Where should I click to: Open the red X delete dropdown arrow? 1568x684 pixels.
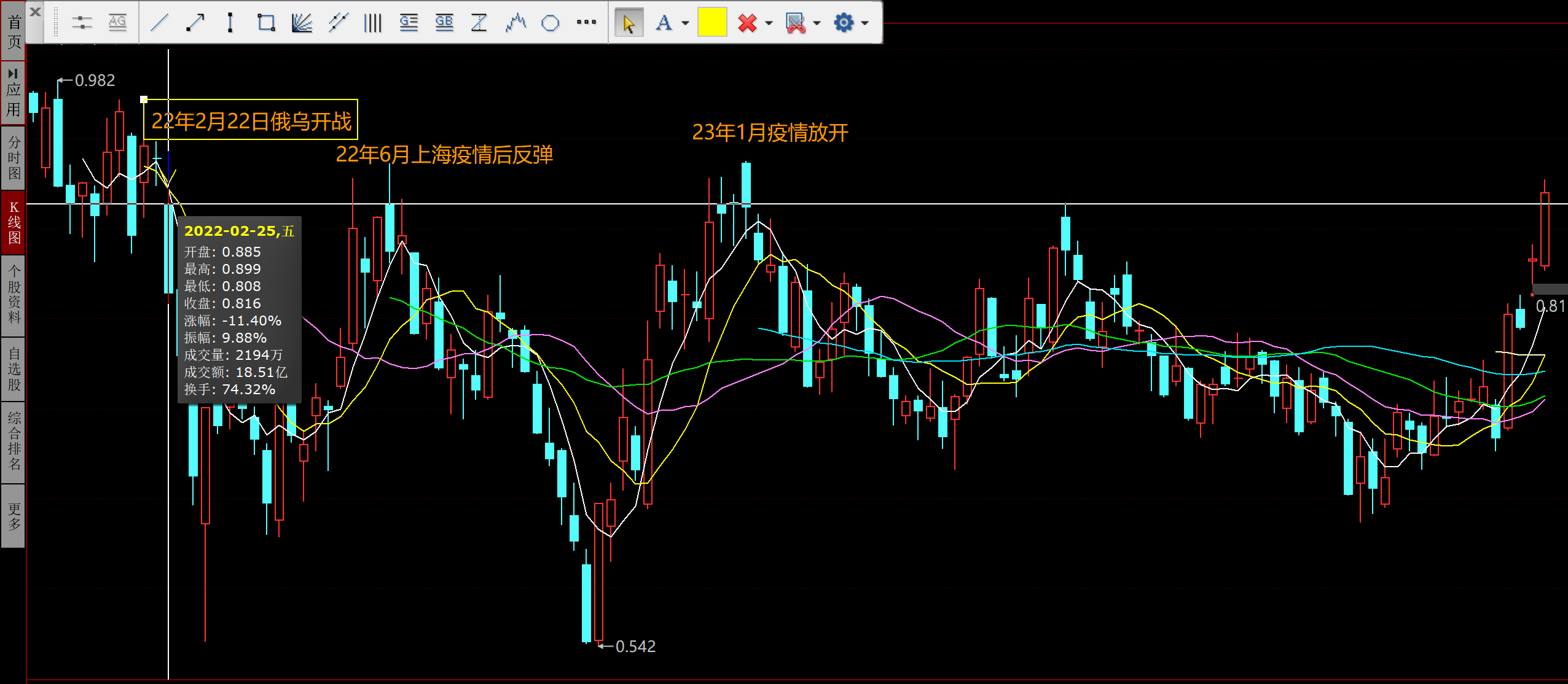pos(769,23)
